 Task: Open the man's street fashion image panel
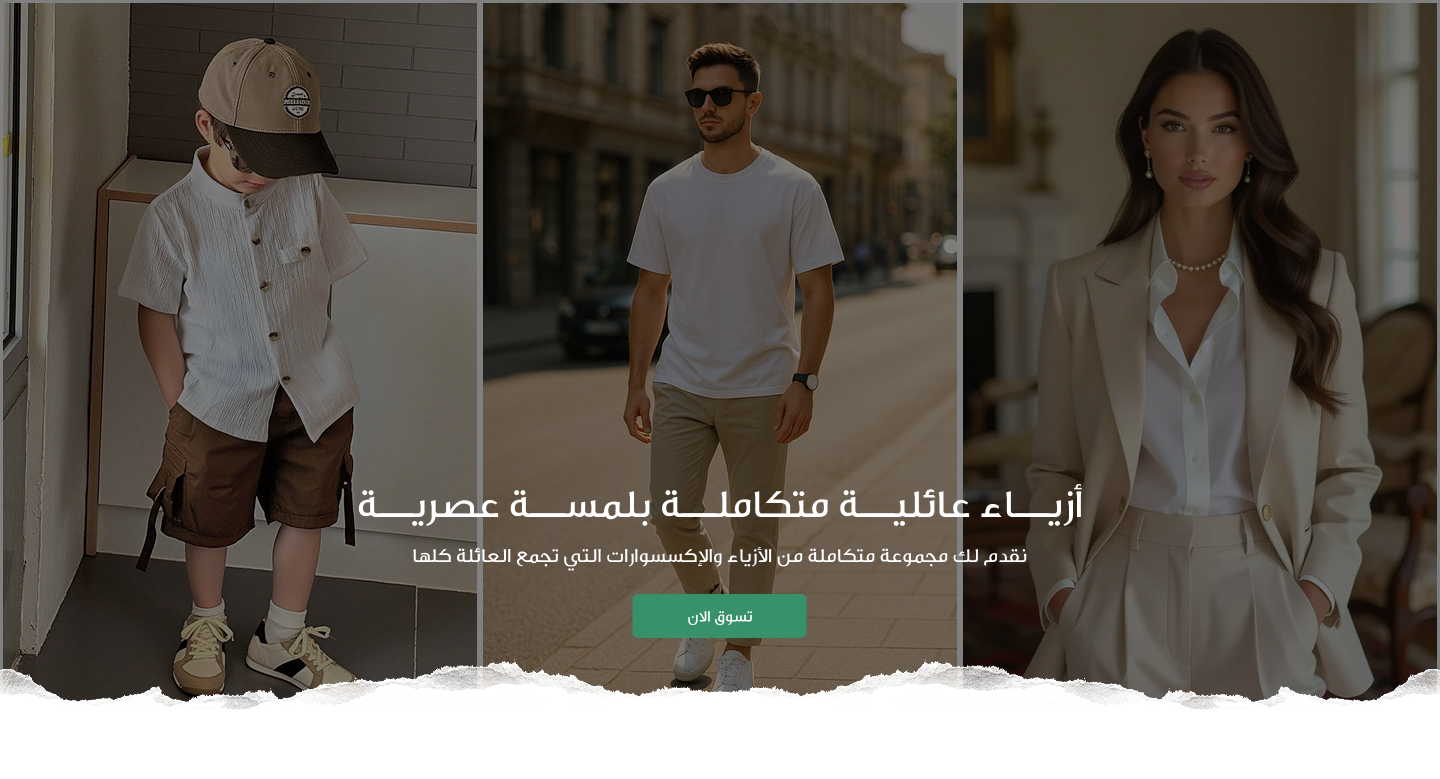[720, 350]
